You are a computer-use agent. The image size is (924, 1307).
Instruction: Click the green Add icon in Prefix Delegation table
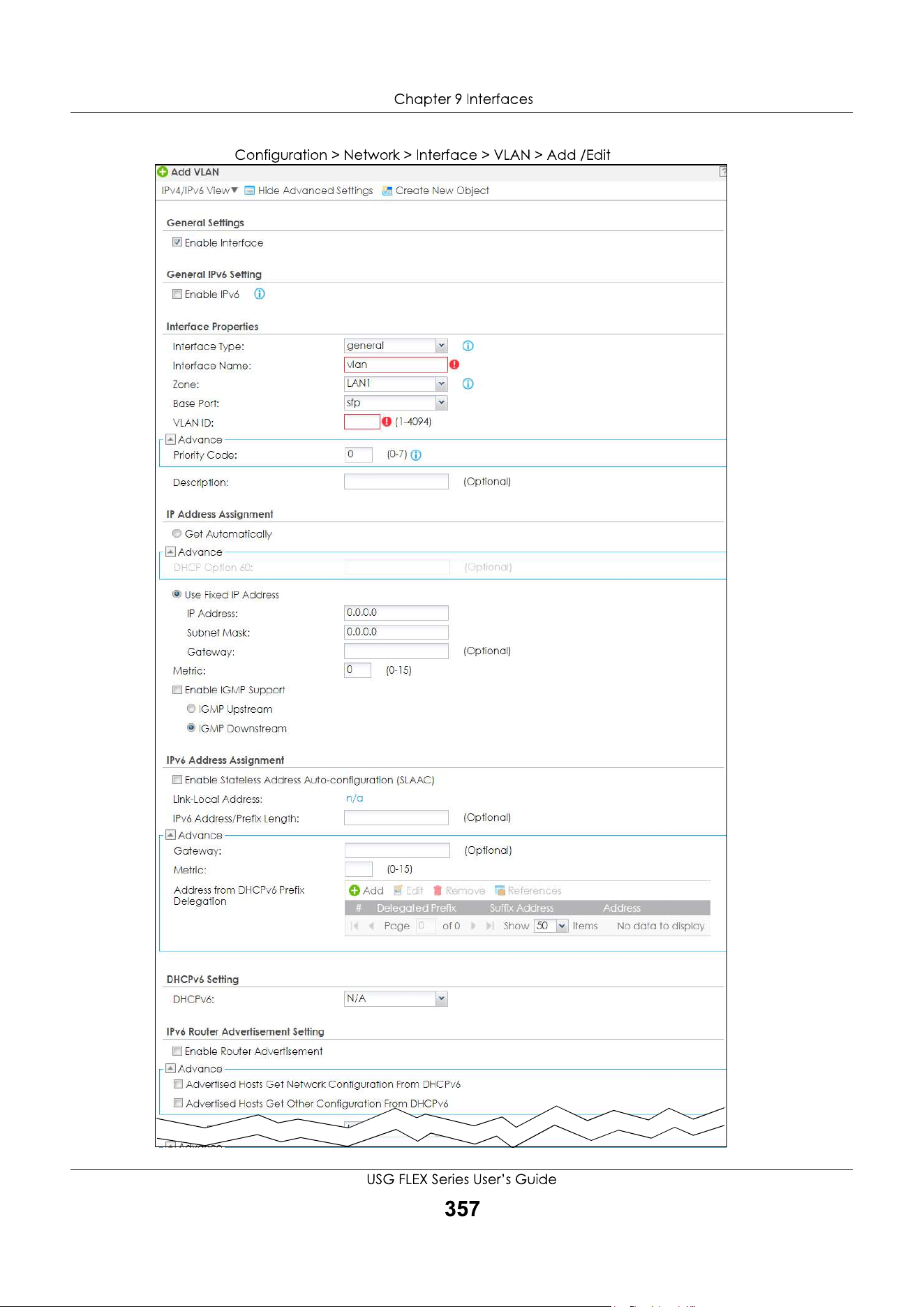pyautogui.click(x=355, y=890)
